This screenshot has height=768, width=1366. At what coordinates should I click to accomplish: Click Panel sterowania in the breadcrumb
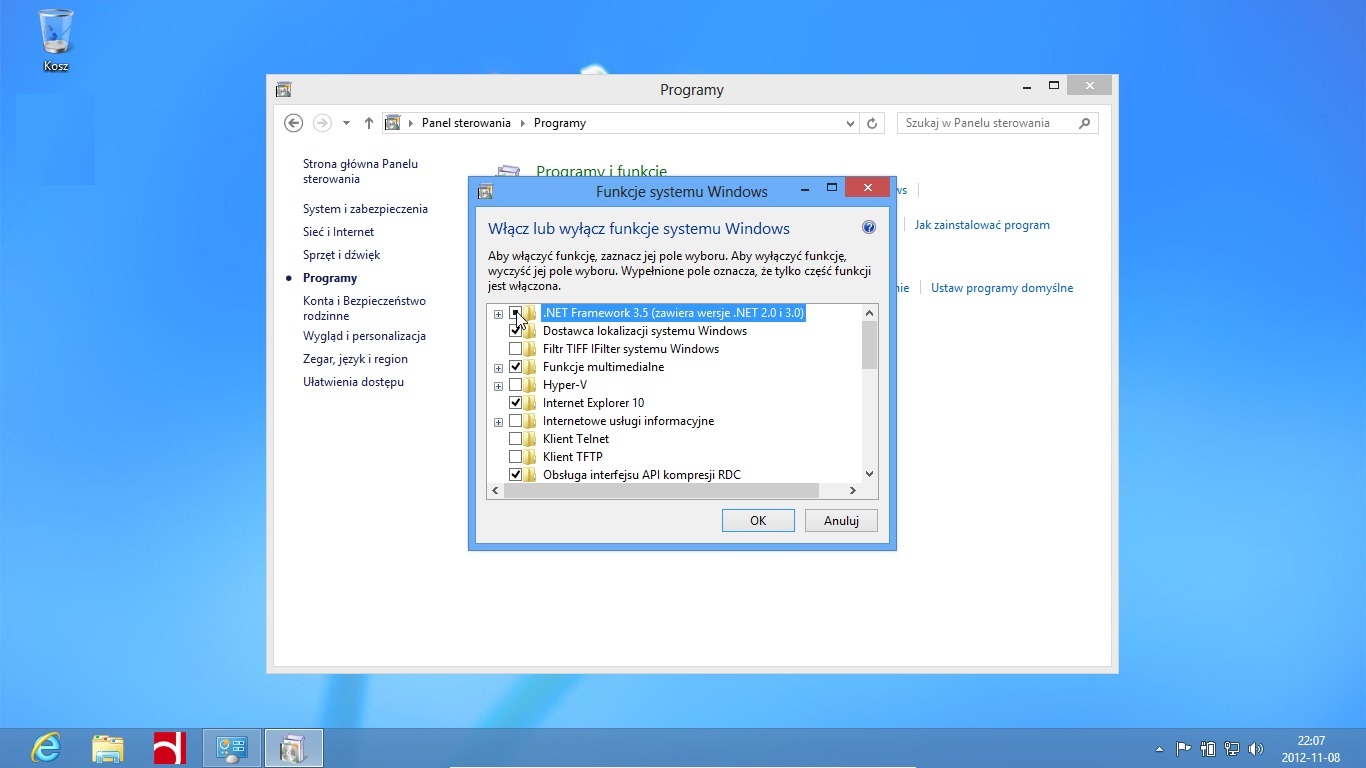pos(466,123)
